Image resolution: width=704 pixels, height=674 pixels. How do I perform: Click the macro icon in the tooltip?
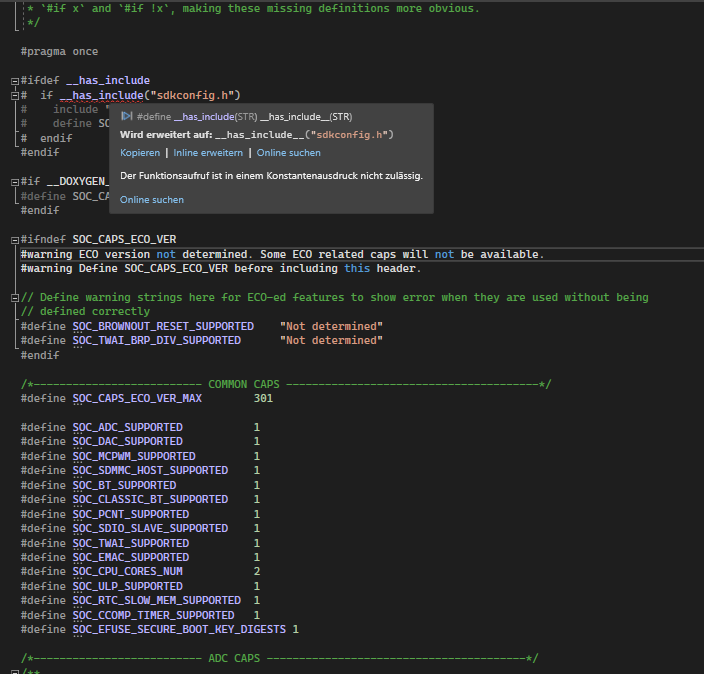point(127,117)
